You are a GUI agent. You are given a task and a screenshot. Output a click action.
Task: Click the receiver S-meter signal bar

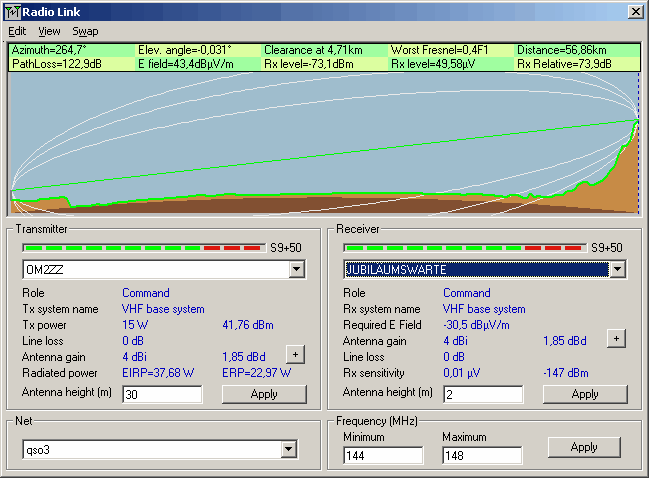click(x=465, y=248)
